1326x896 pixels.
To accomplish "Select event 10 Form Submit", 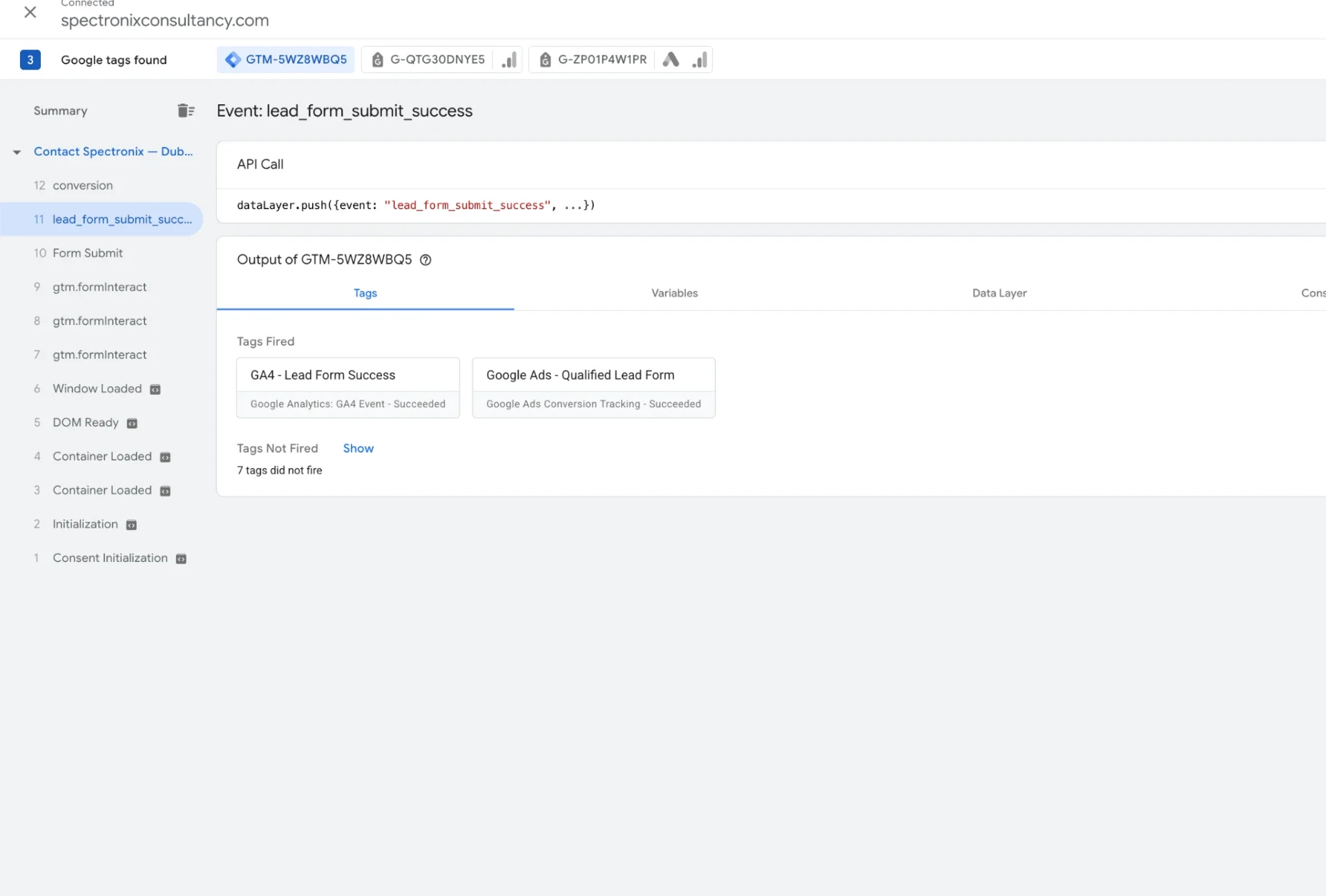I will coord(102,253).
